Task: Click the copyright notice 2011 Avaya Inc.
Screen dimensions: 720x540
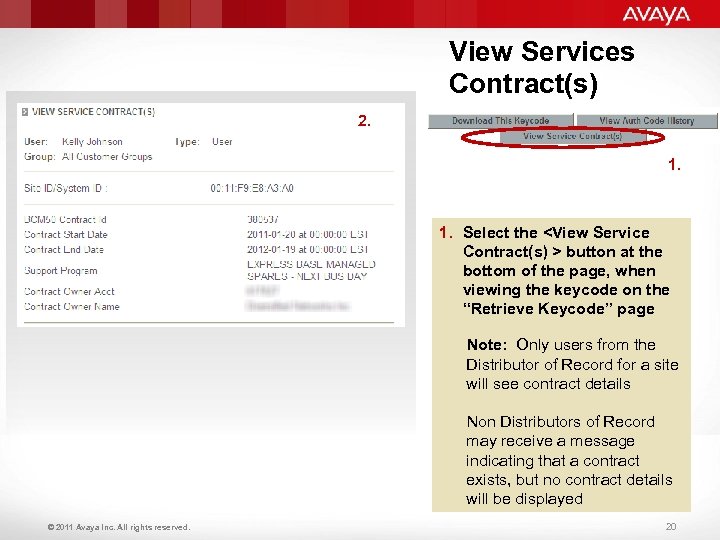Action: tap(118, 527)
